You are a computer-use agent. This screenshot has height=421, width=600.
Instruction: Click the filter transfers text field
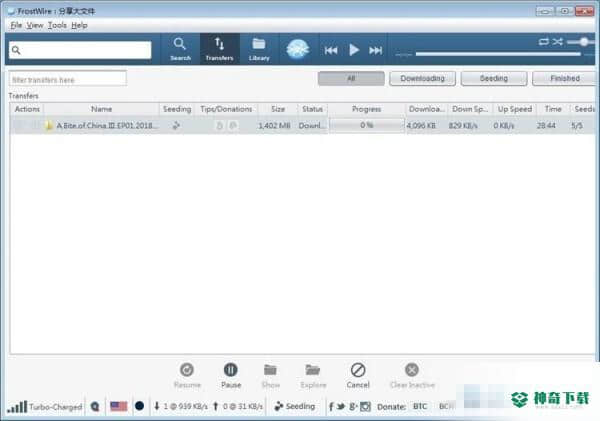pos(68,79)
